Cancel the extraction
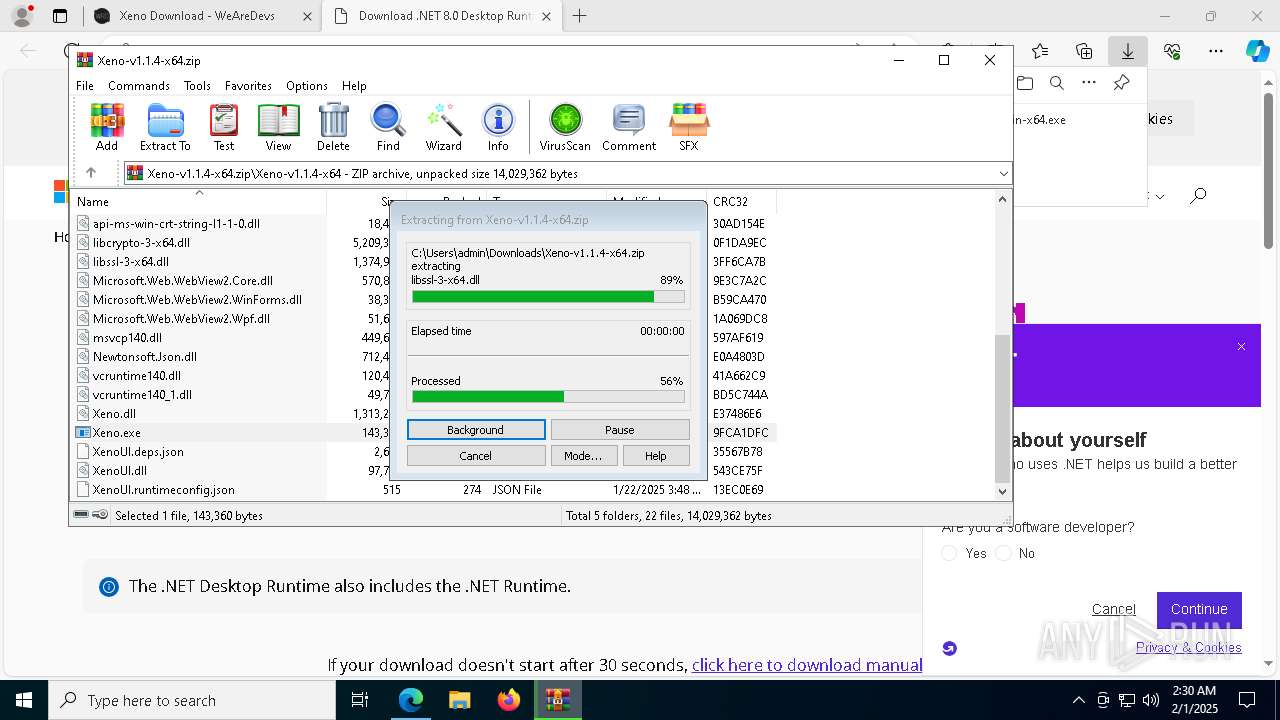 pyautogui.click(x=476, y=456)
